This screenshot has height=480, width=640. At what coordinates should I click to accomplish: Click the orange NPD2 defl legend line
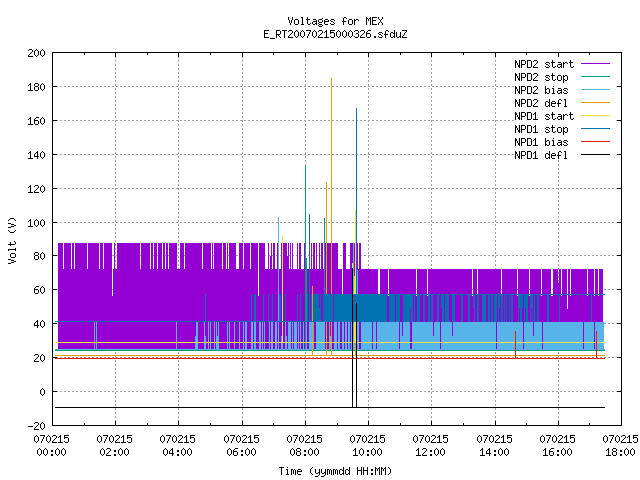tap(595, 103)
